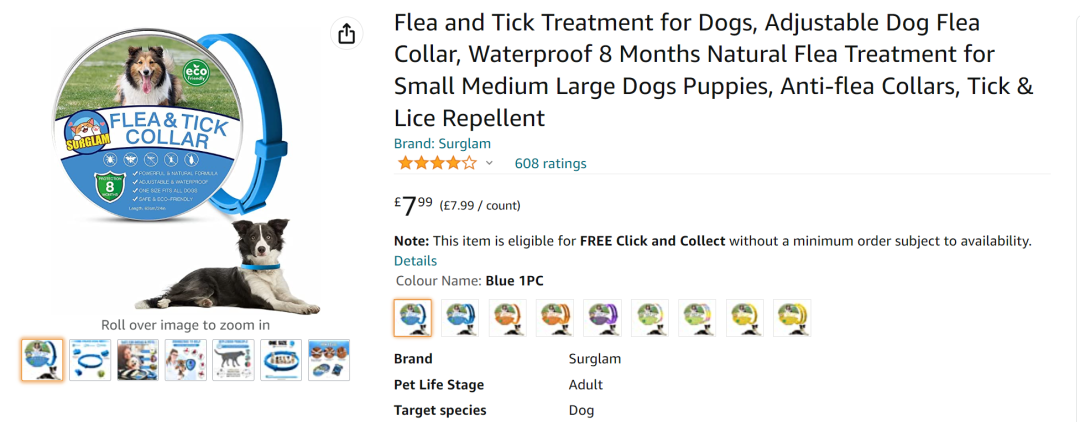The width and height of the screenshot is (1080, 422).
Task: Pick the purple collar colour swatch
Action: [x=603, y=318]
